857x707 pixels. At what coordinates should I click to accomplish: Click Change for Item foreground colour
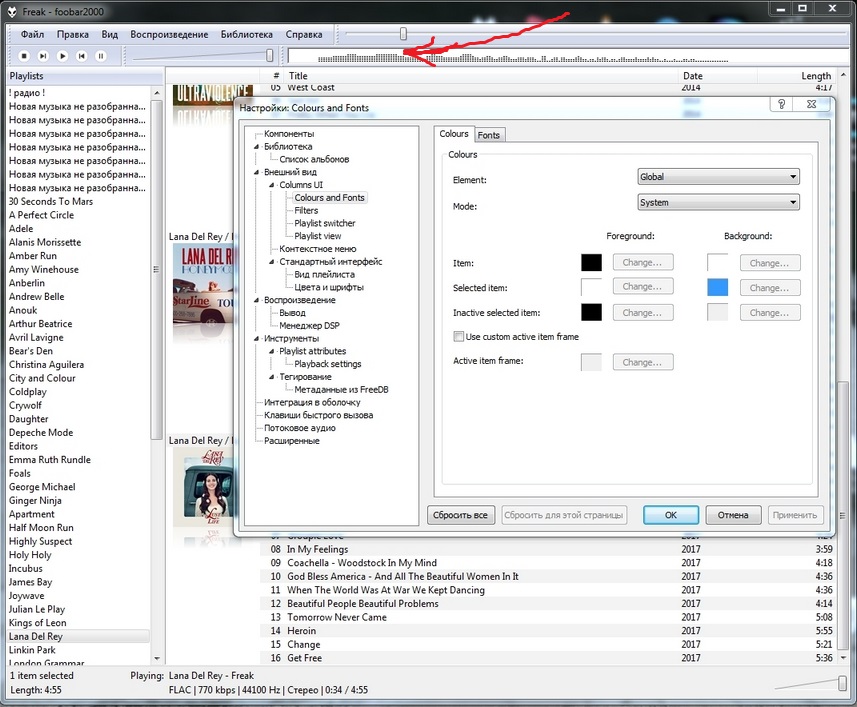(x=642, y=262)
